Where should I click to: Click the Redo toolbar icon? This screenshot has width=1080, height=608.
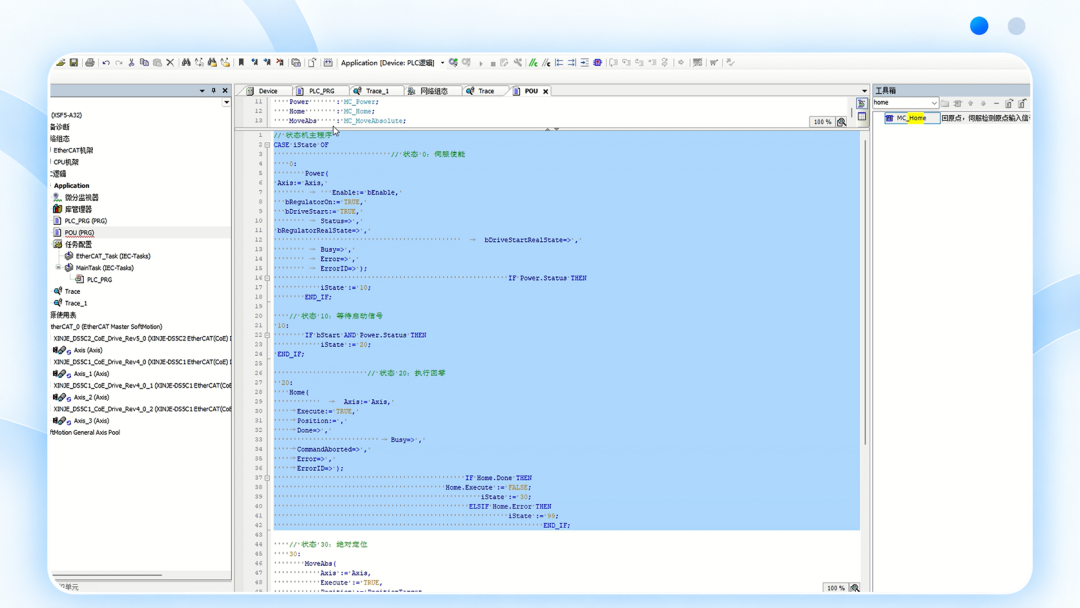(118, 63)
